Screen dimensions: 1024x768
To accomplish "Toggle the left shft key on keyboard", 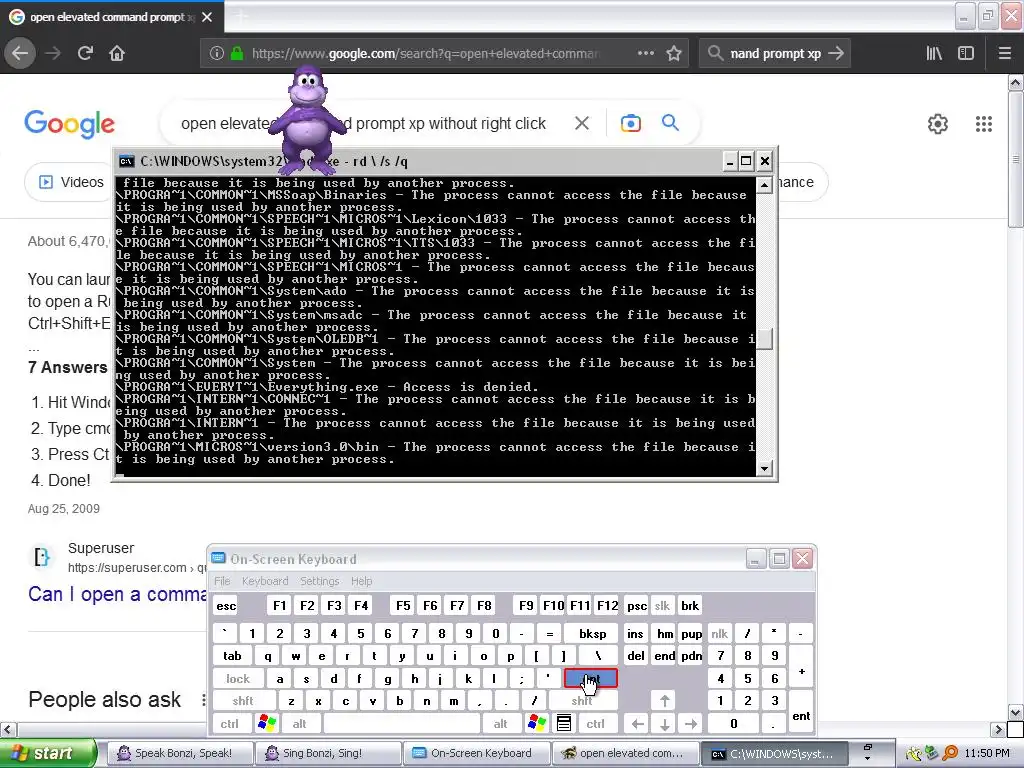I will tap(243, 701).
